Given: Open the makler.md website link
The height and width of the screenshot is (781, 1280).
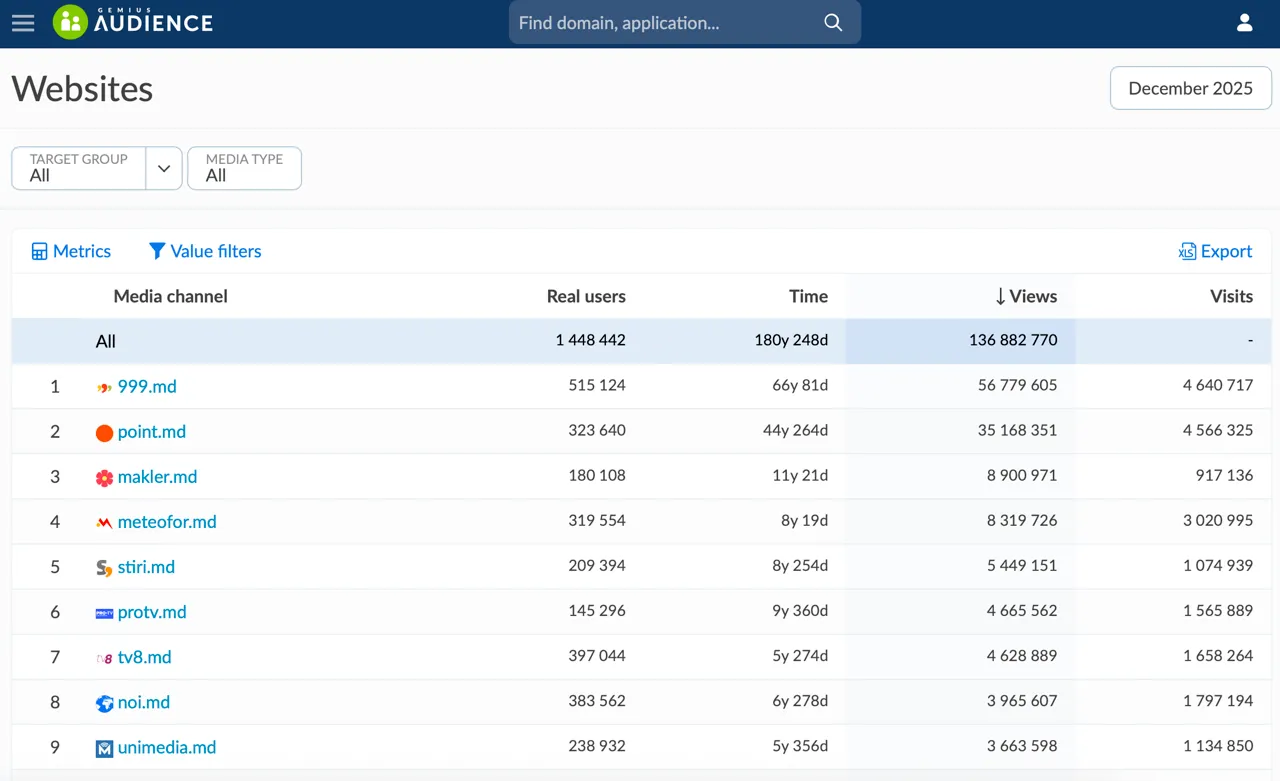Looking at the screenshot, I should click(157, 477).
